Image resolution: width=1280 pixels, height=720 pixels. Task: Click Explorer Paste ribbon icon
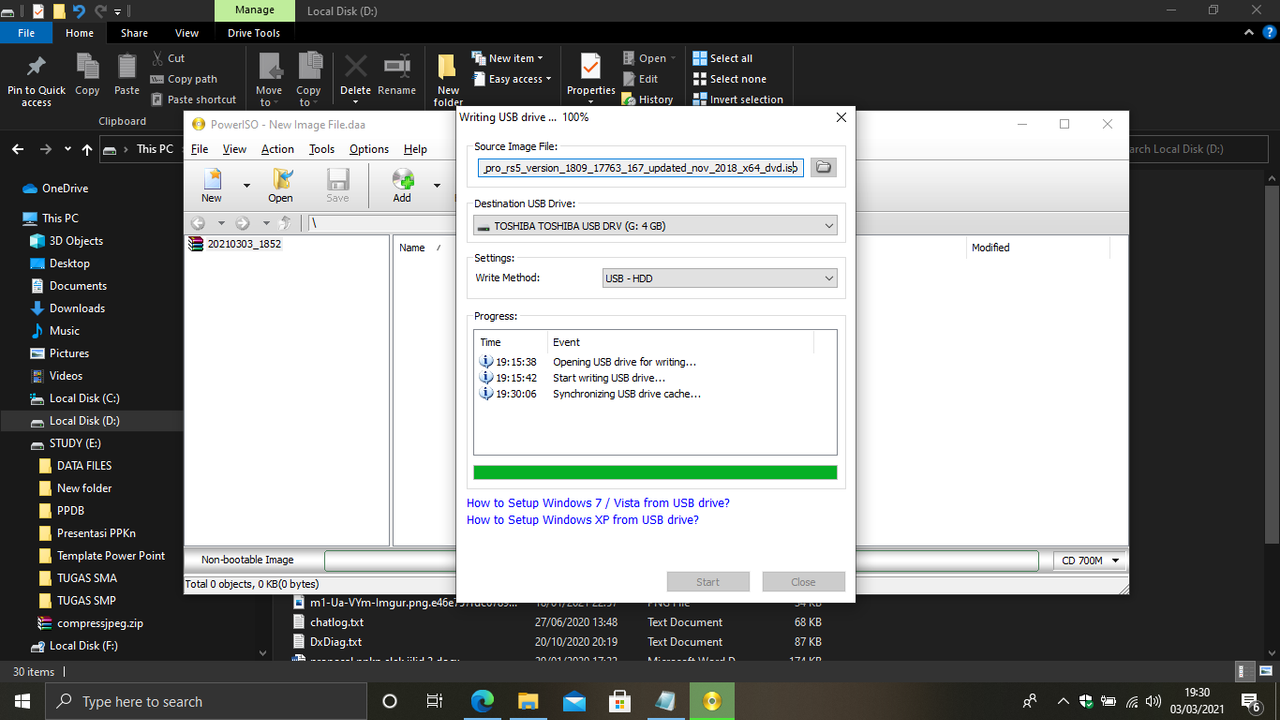point(127,74)
